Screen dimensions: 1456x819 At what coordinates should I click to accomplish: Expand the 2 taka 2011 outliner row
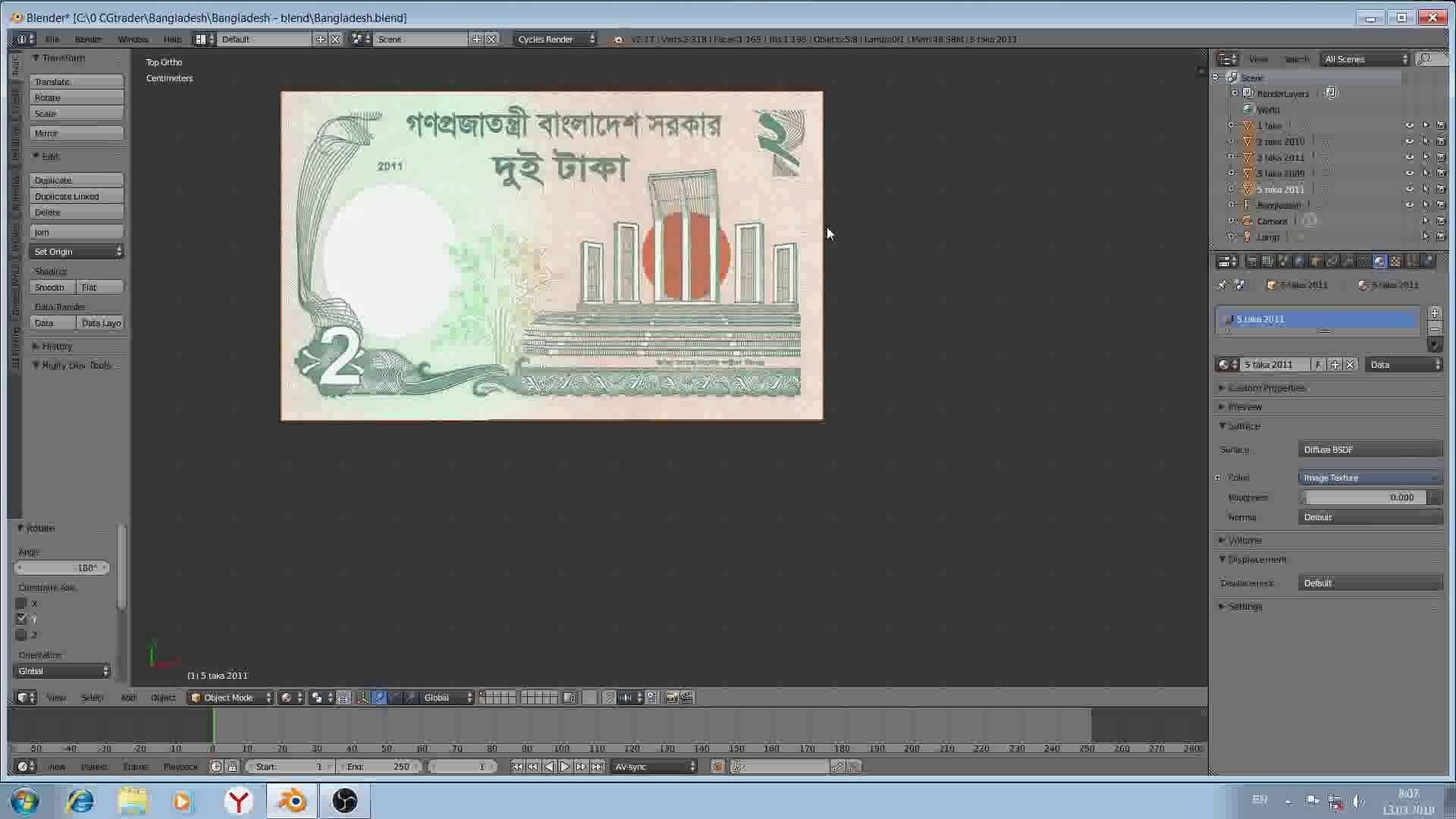pos(1231,157)
